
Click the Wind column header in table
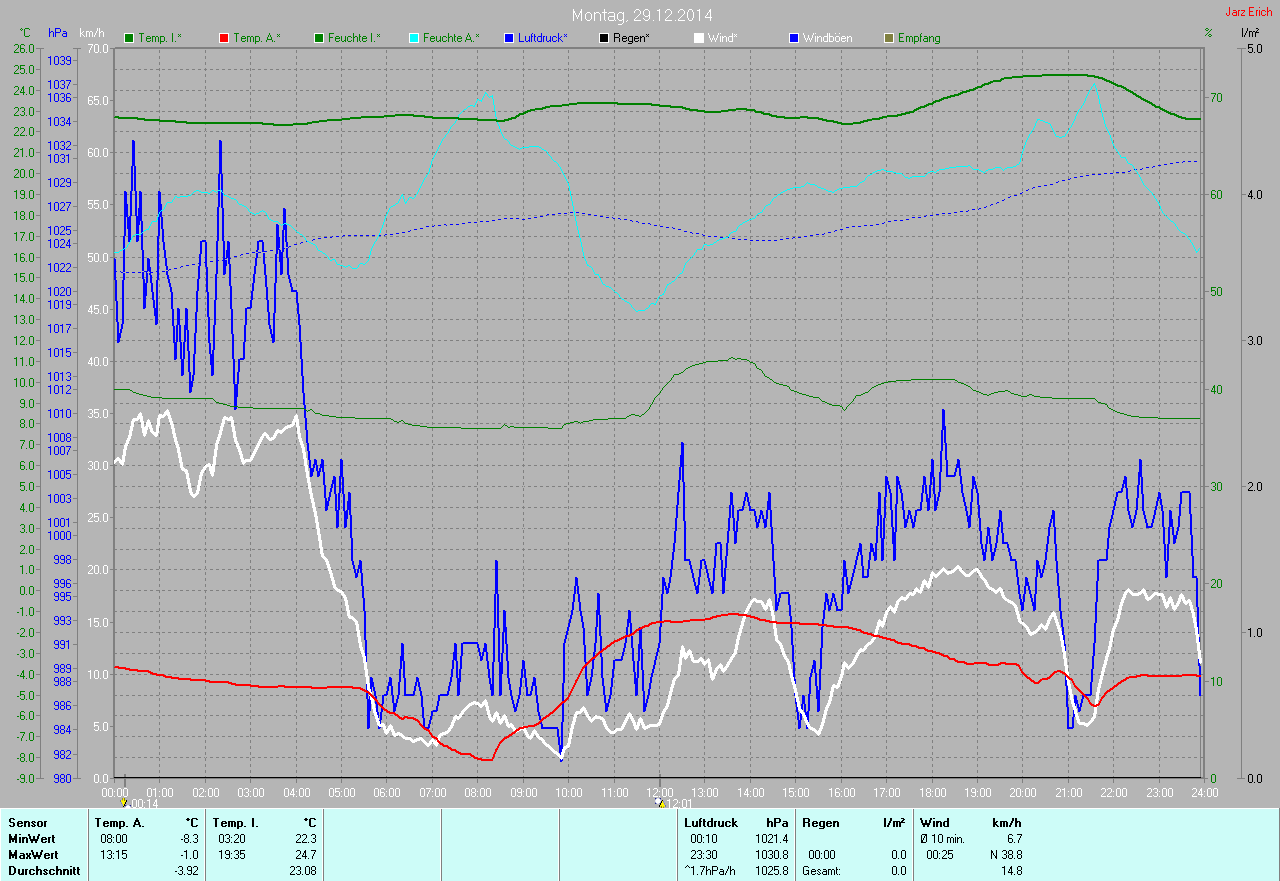point(934,822)
